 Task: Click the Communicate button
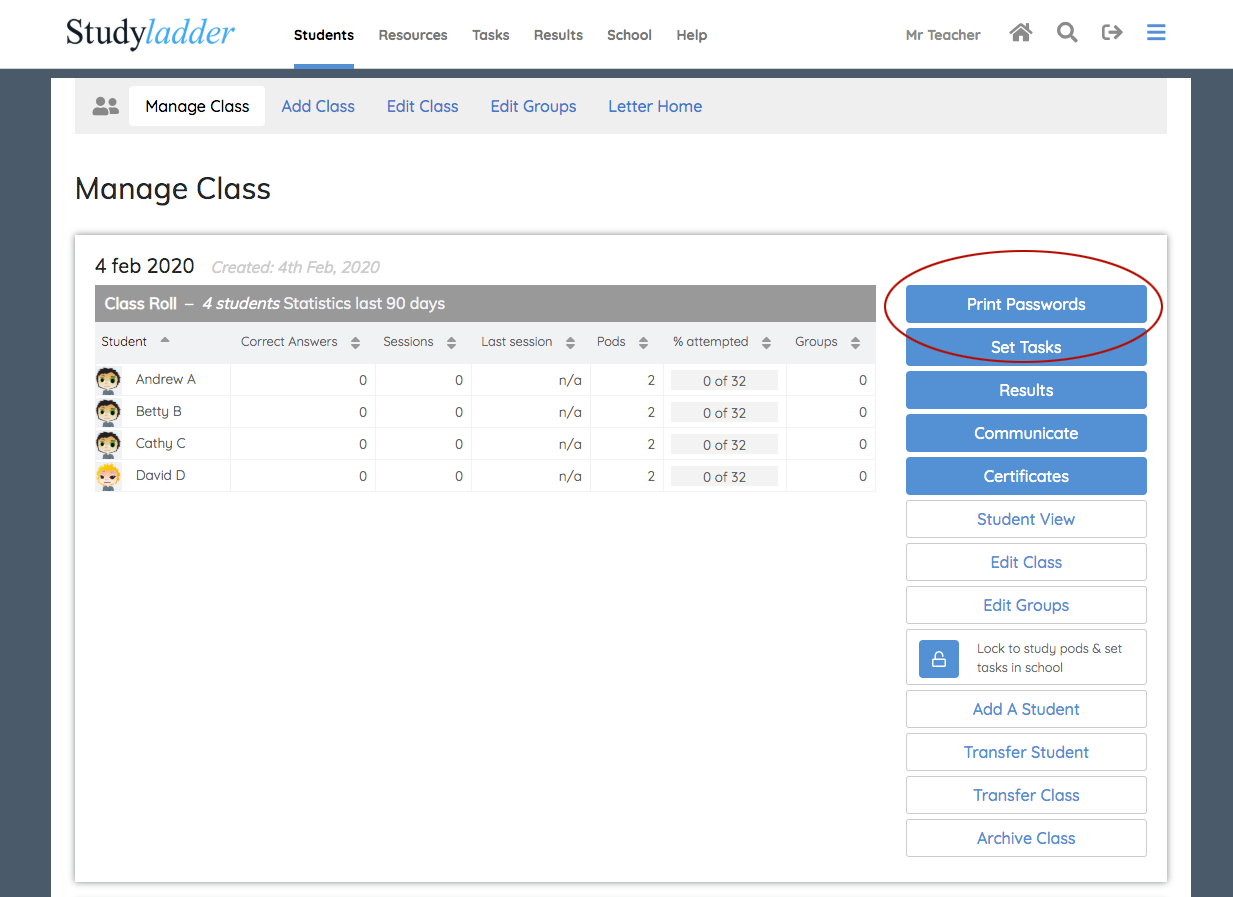click(x=1026, y=433)
